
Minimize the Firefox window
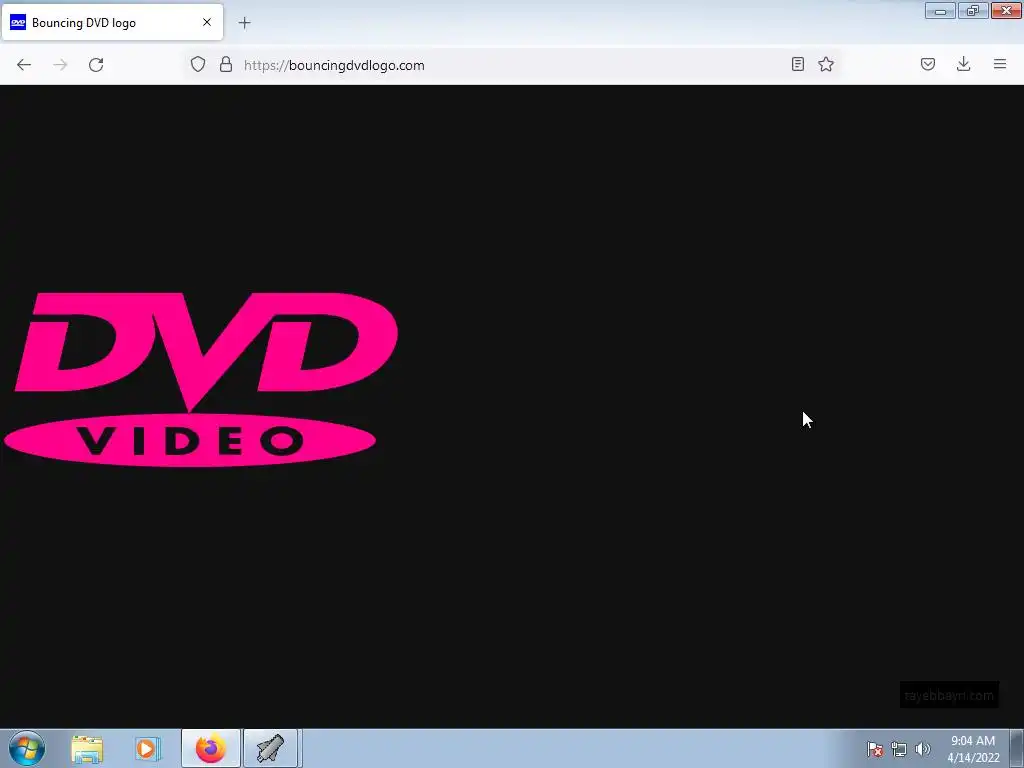click(940, 11)
